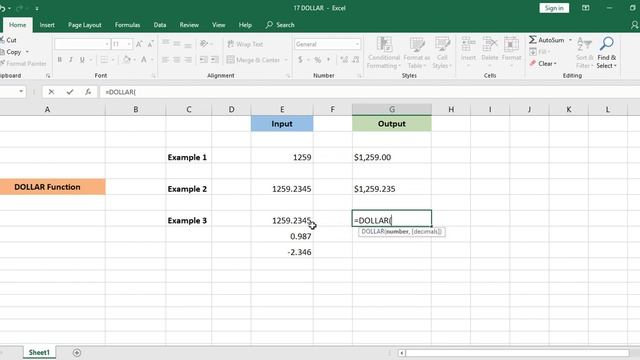Expand the AutoSum dropdown arrow
The height and width of the screenshot is (360, 640).
570,40
